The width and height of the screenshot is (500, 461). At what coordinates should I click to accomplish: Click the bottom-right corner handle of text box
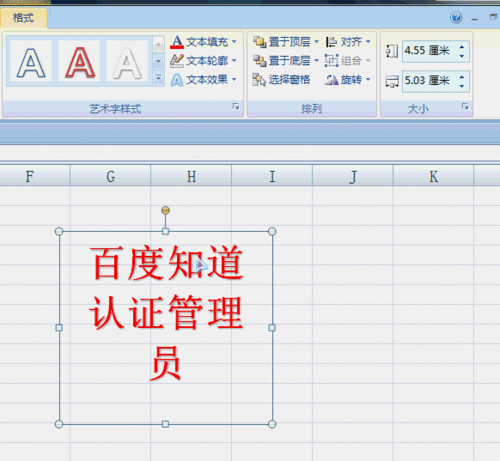click(272, 424)
